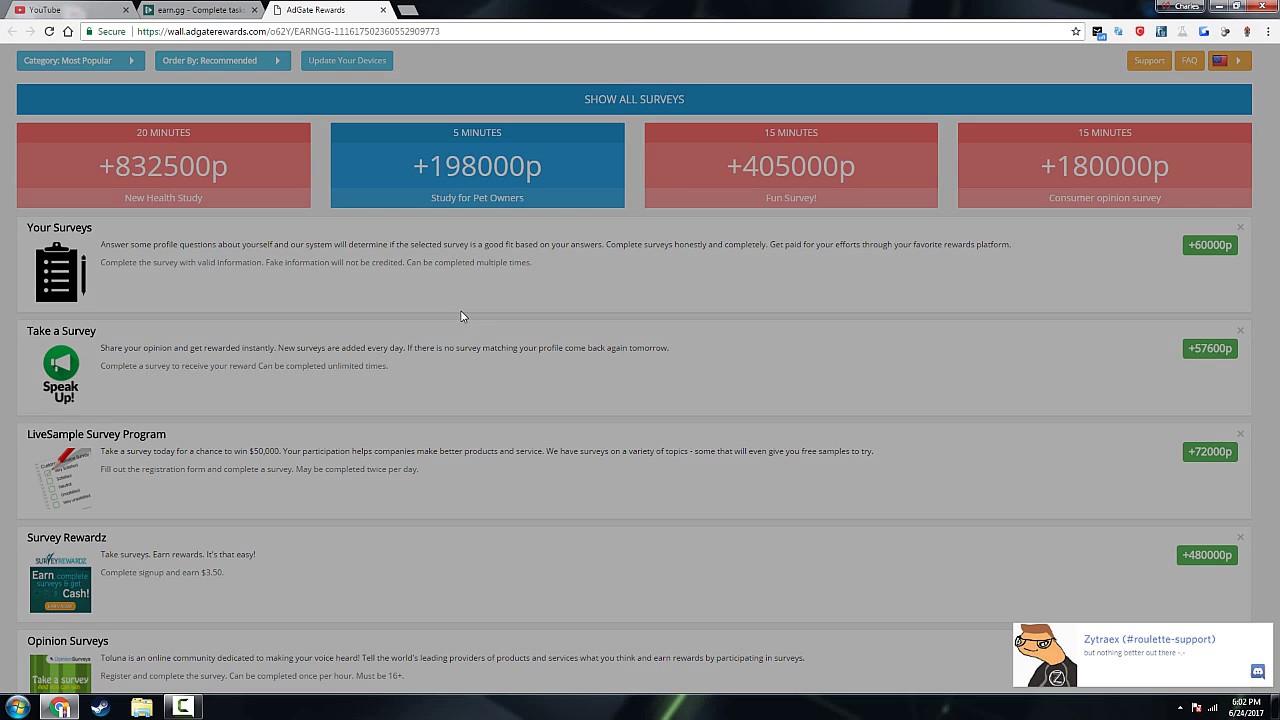Claim the +72000p LiveSample reward
Image resolution: width=1280 pixels, height=720 pixels.
(x=1210, y=452)
